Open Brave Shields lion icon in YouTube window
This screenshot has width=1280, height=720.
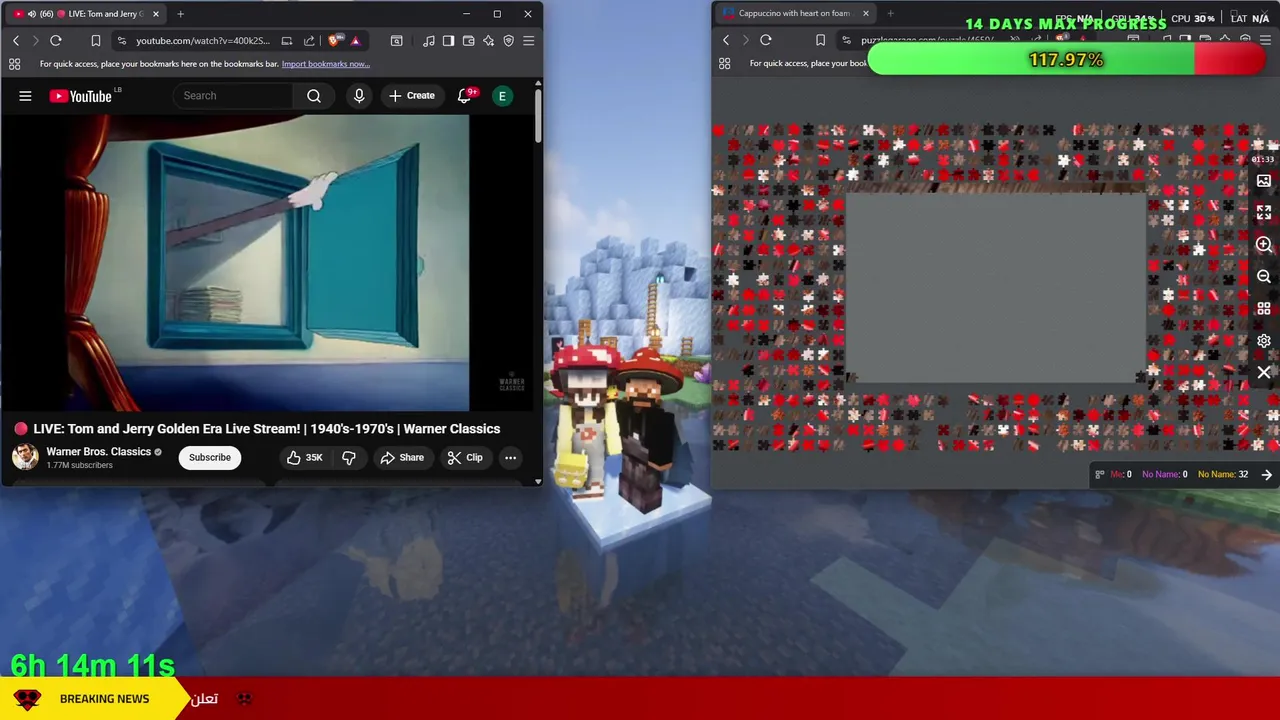tap(334, 41)
